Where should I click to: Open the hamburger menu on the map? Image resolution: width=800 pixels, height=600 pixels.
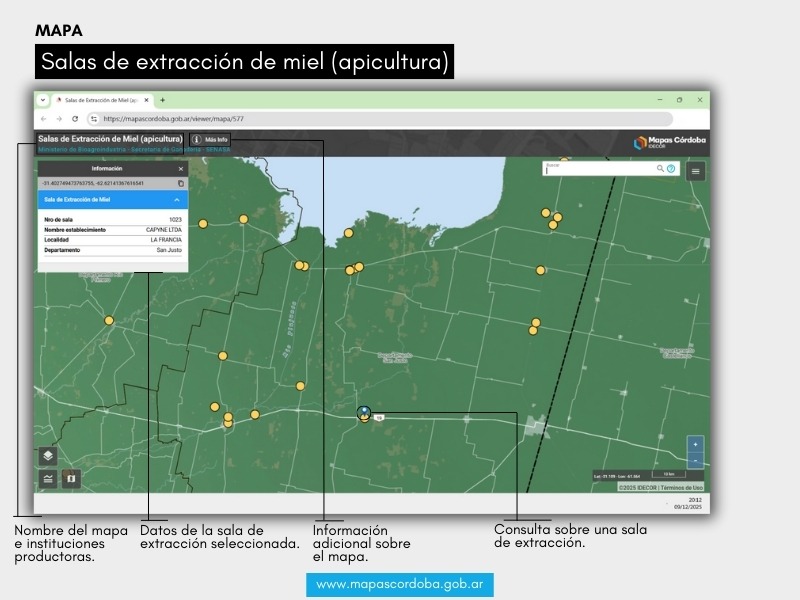pos(696,171)
